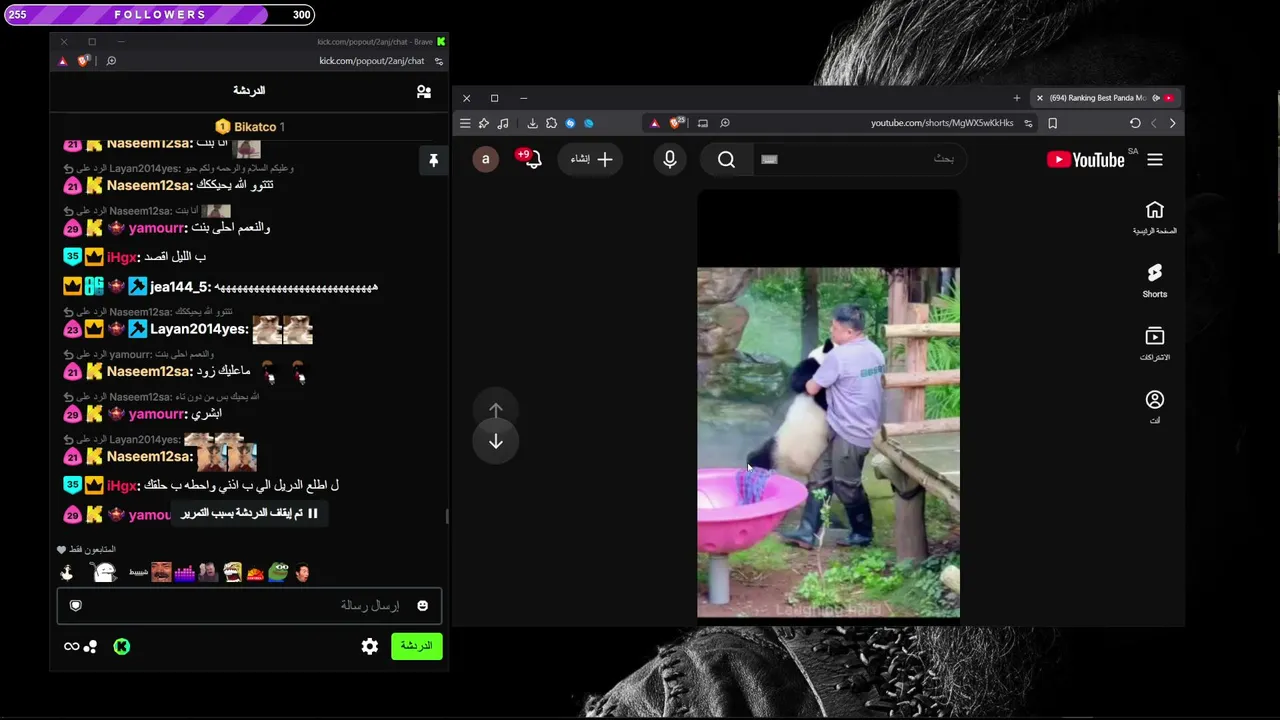This screenshot has height=720, width=1280.
Task: Click the إنشاء create button on YouTube
Action: pos(592,159)
